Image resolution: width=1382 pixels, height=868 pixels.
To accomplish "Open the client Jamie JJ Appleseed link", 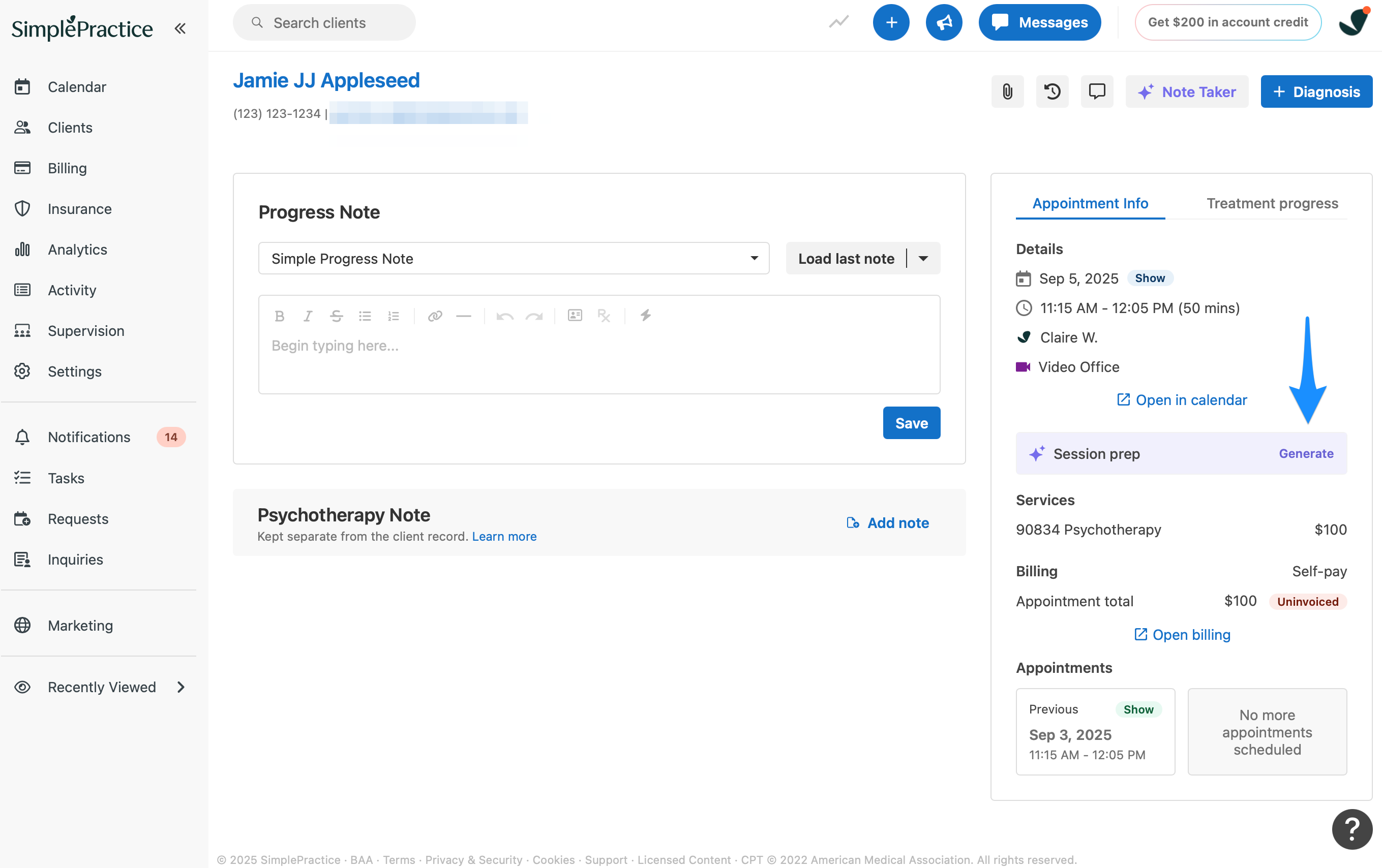I will [326, 80].
